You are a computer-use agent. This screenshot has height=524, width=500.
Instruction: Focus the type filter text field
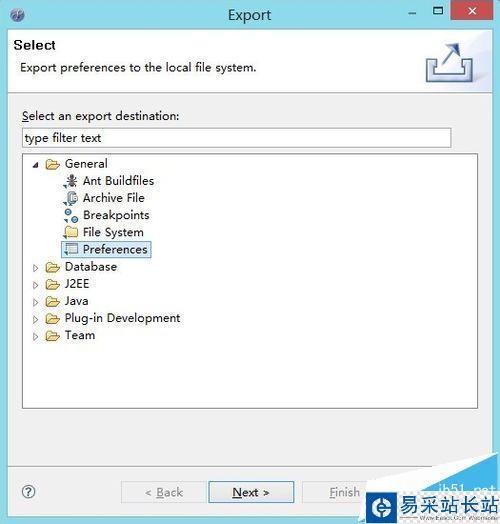237,138
